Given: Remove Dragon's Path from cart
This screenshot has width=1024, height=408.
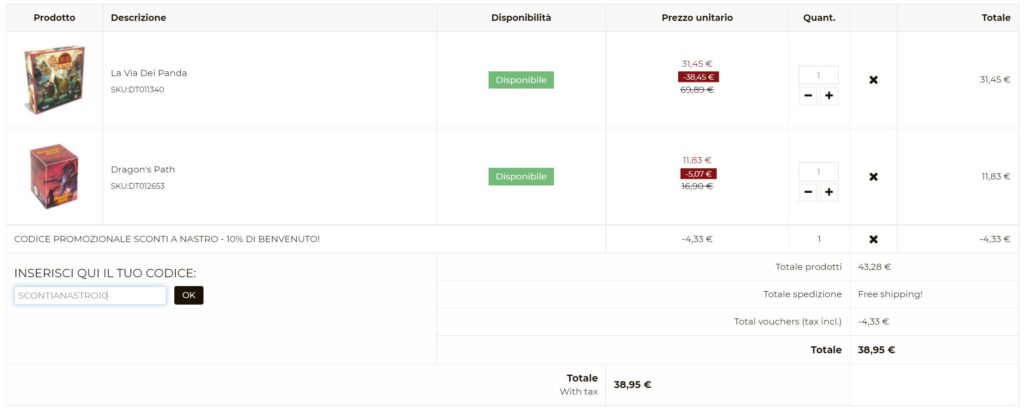Looking at the screenshot, I should 873,177.
